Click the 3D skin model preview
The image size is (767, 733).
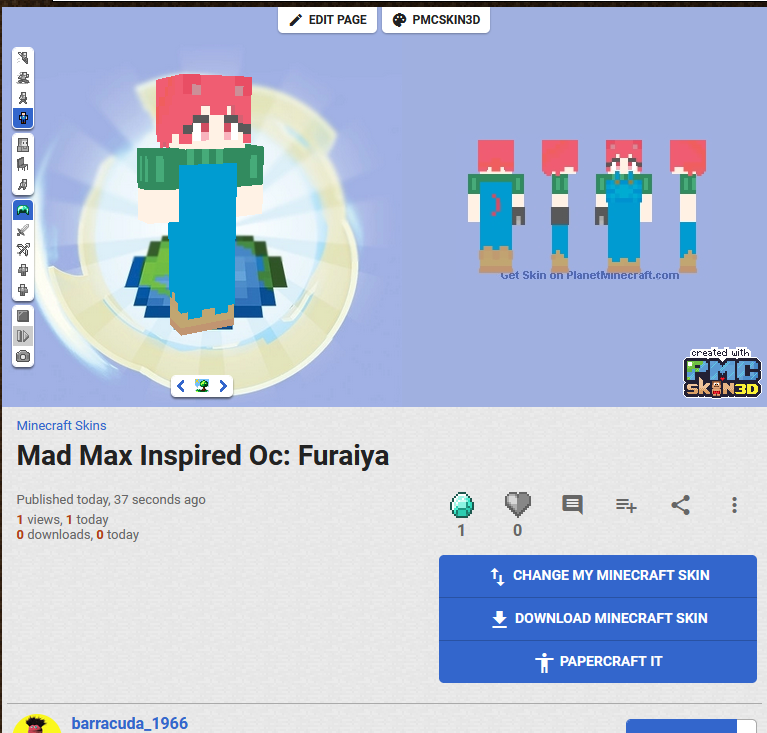202,204
